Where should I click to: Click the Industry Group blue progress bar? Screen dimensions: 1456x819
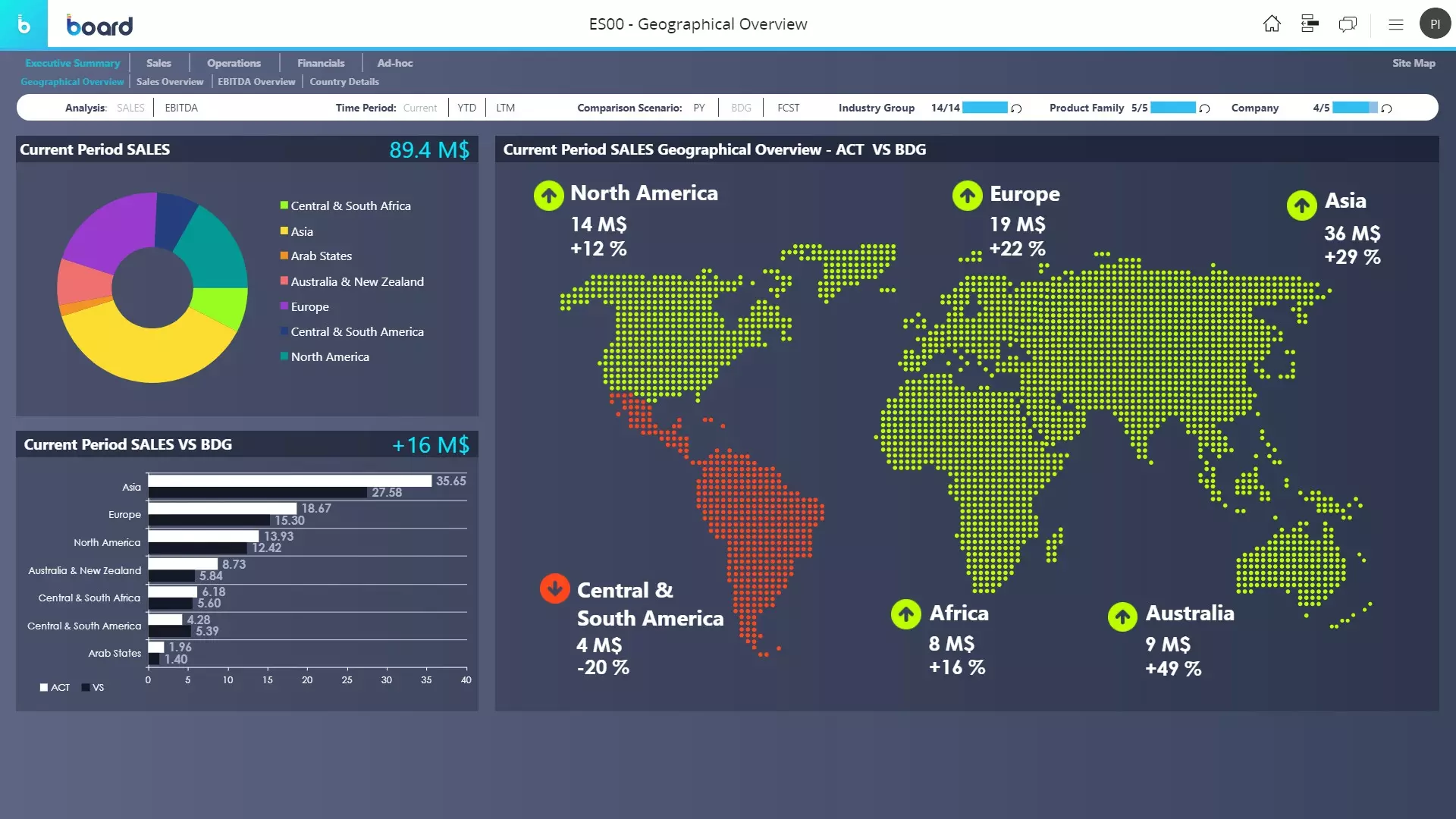coord(985,108)
